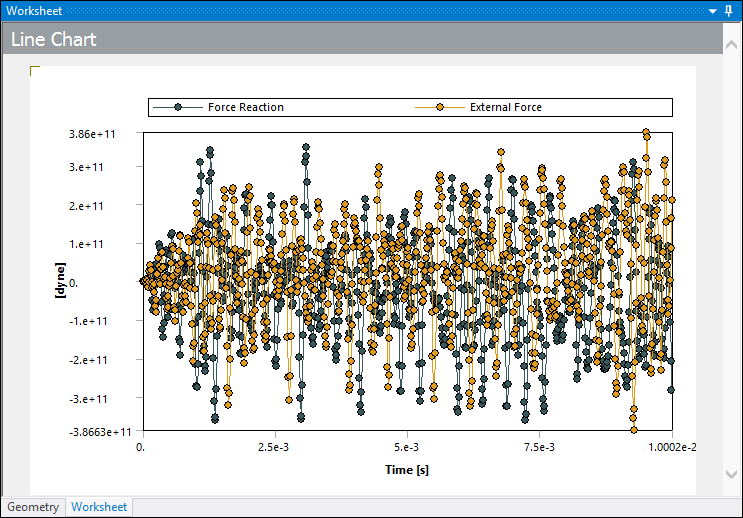Click the External Force legend entry
743x518 pixels.
click(478, 107)
